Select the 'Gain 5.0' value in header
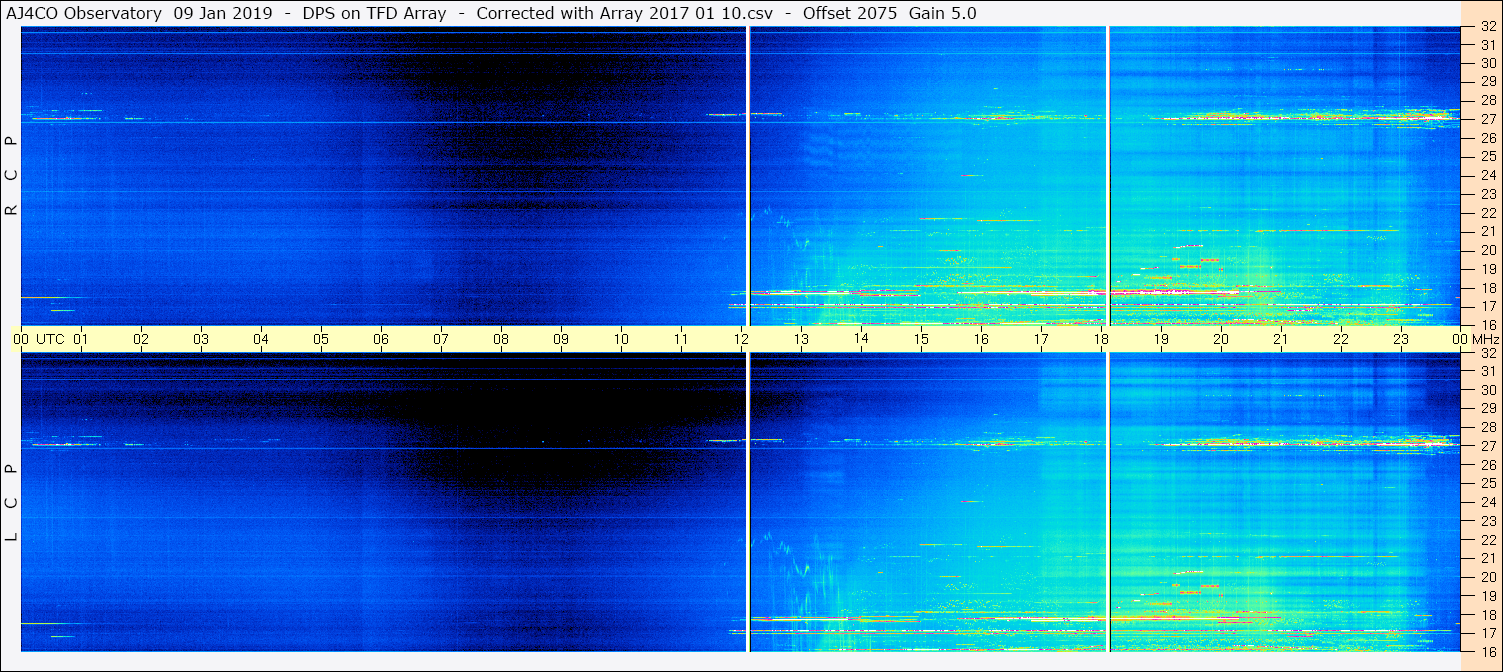 pos(943,13)
